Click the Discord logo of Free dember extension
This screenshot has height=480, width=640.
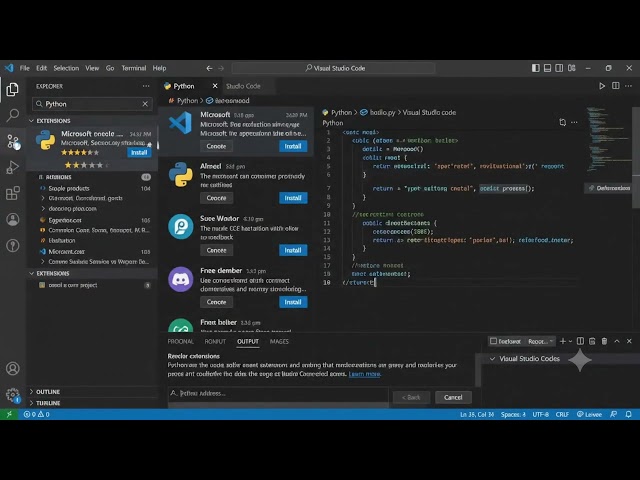tap(180, 279)
